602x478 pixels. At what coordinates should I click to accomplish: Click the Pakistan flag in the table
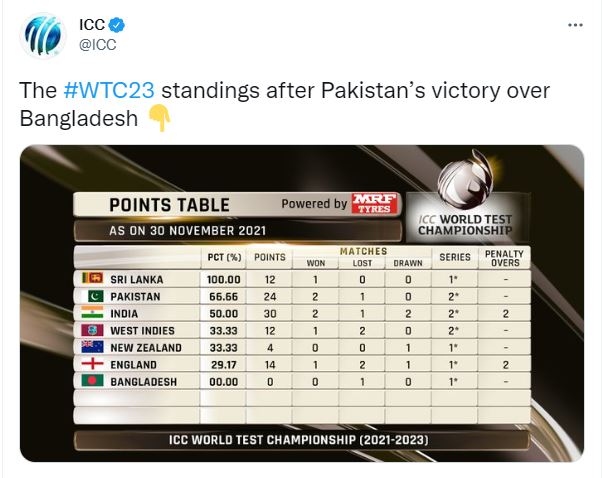[93, 296]
